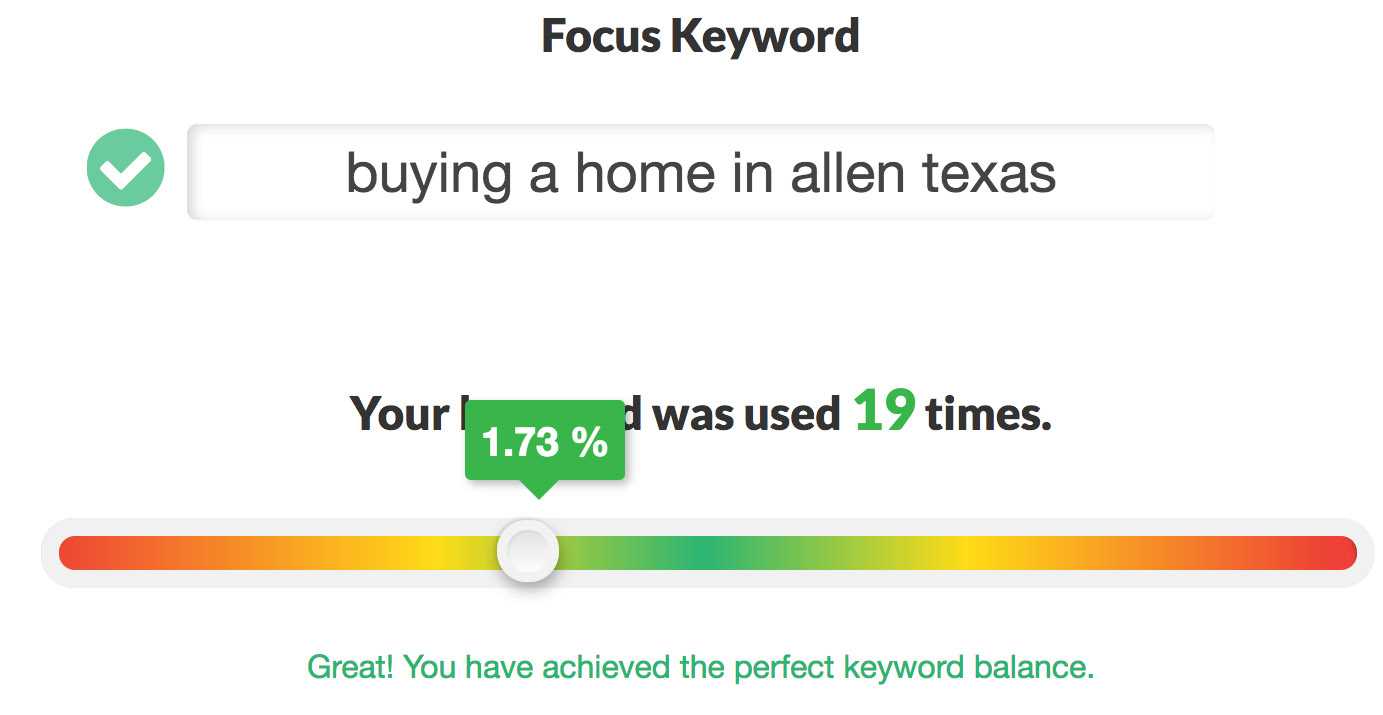
Task: Click the green checkmark icon beside keyword field
Action: (x=126, y=168)
